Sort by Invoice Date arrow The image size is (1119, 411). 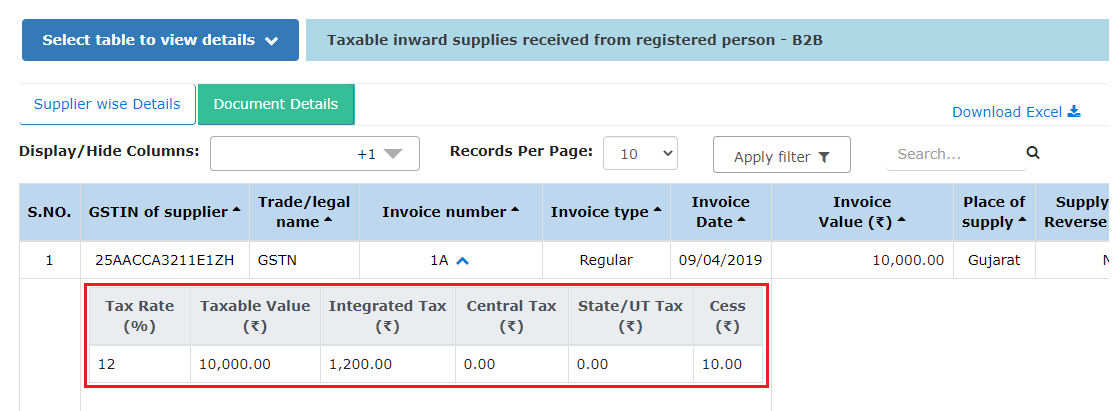pos(742,222)
